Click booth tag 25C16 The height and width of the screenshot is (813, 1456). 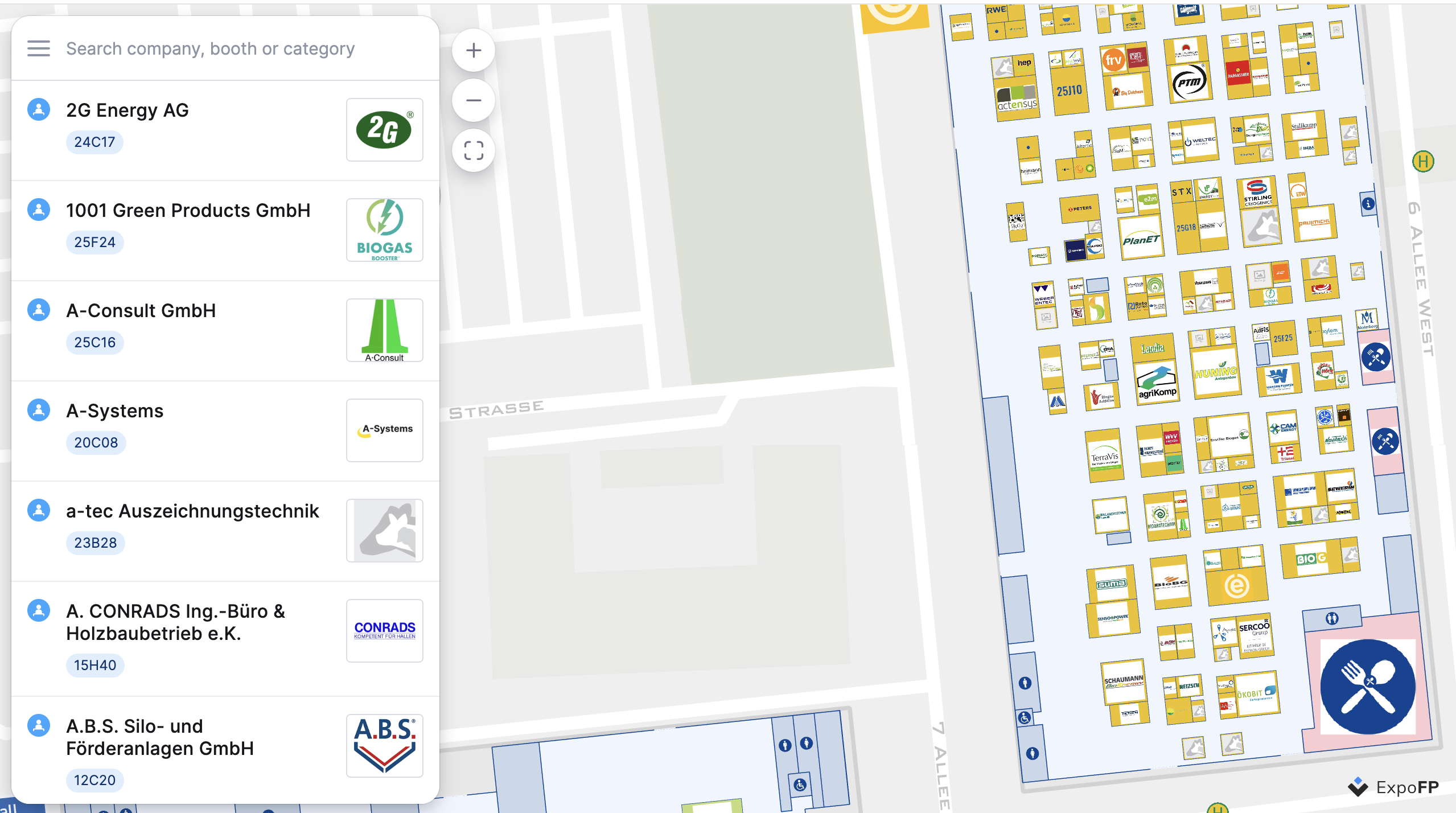pyautogui.click(x=94, y=343)
